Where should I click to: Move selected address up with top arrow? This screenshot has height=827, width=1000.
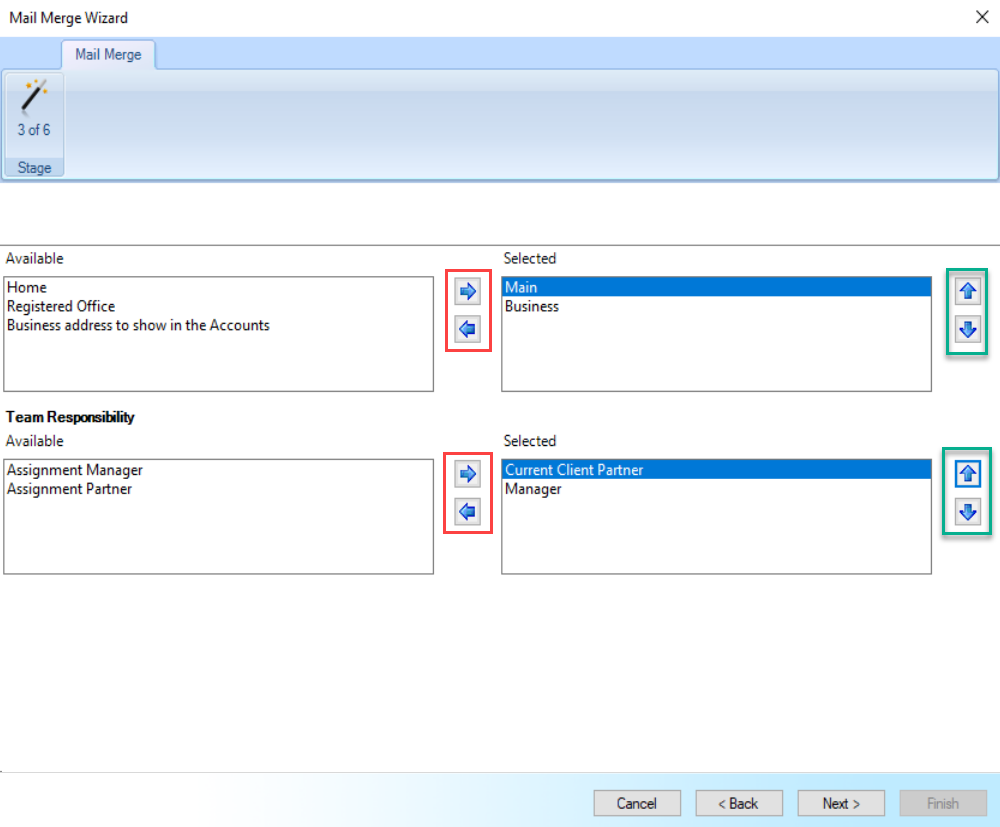click(967, 291)
